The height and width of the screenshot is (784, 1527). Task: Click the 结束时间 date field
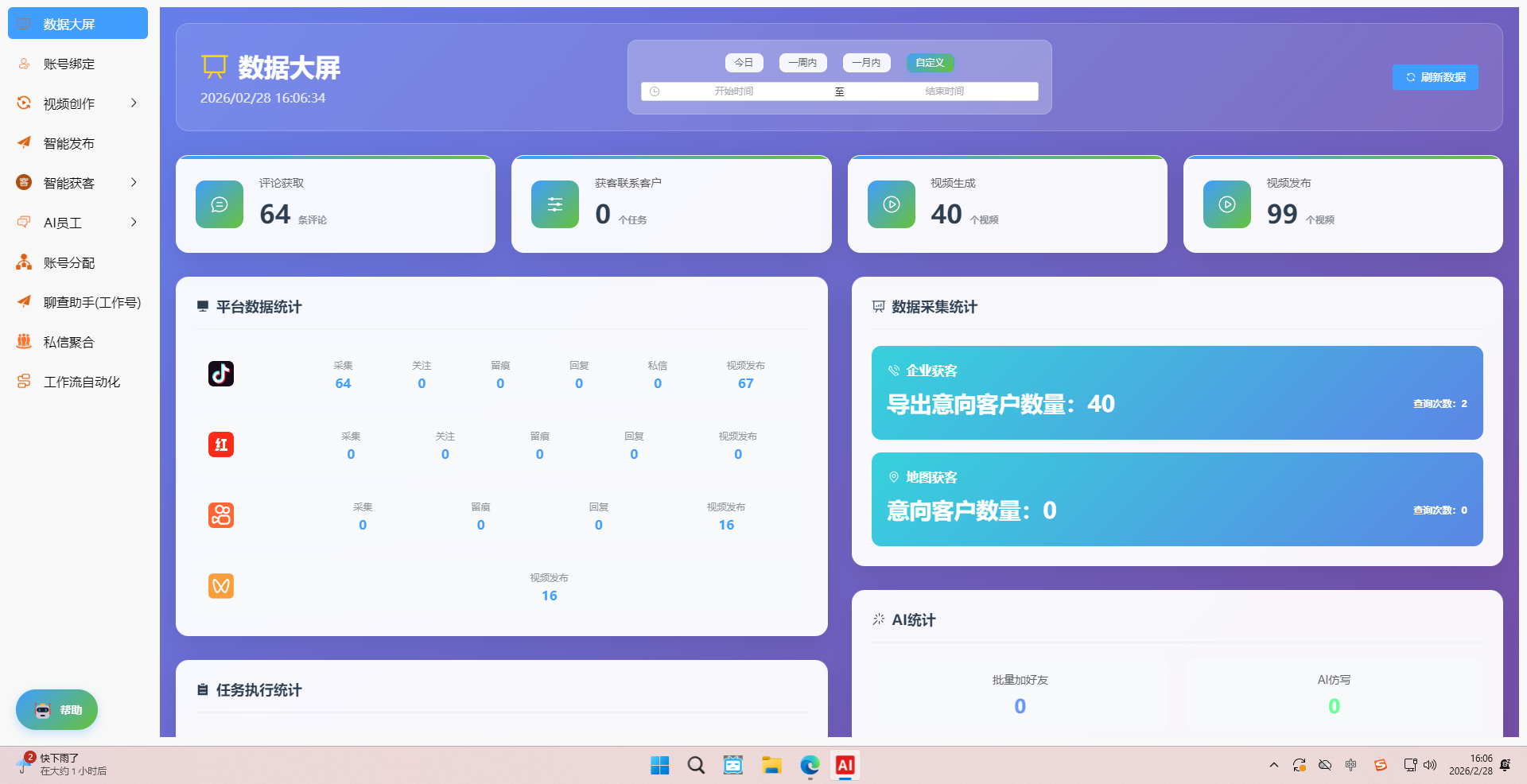tap(944, 91)
